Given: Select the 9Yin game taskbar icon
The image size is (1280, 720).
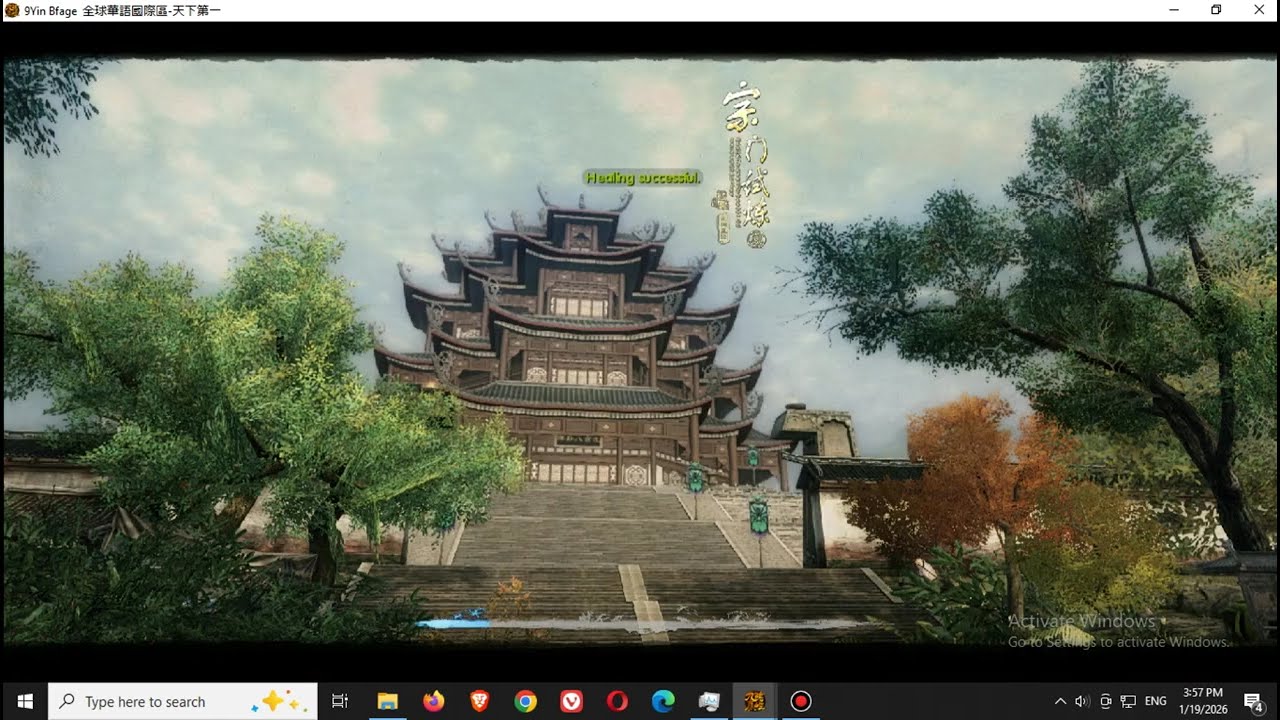Looking at the screenshot, I should (755, 701).
